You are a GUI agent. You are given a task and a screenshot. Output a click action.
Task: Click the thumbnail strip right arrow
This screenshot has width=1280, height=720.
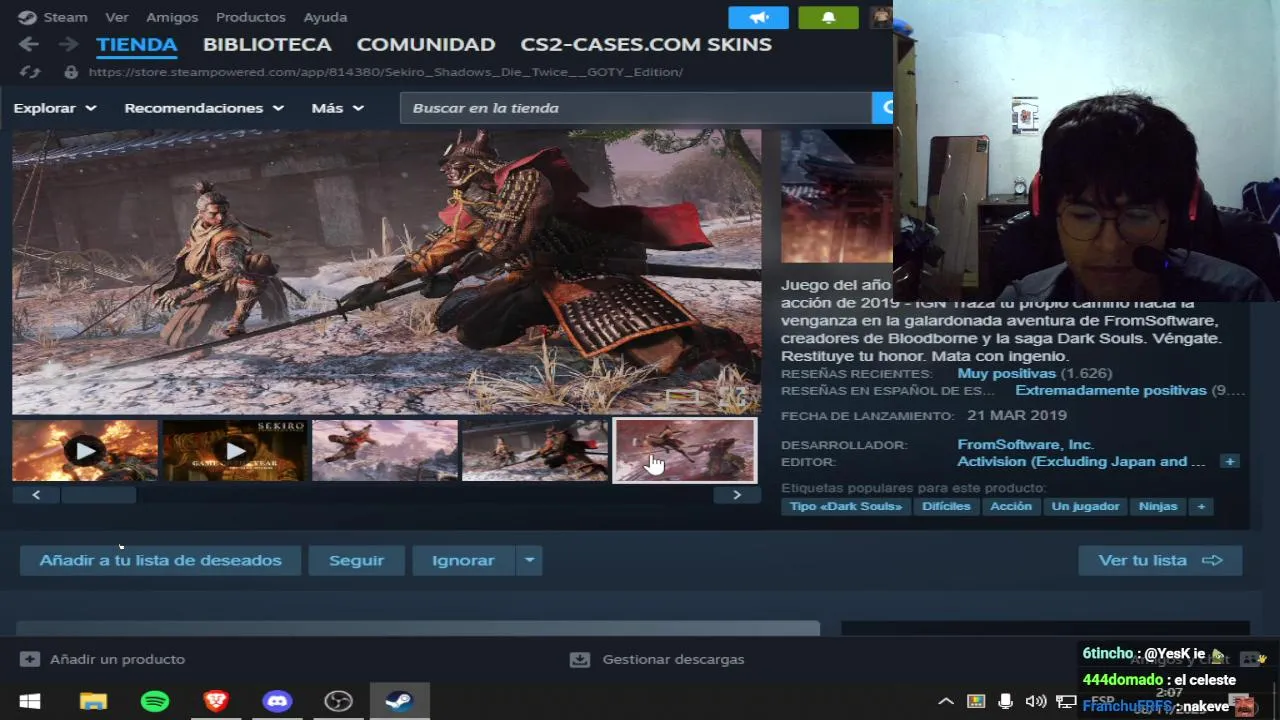737,494
